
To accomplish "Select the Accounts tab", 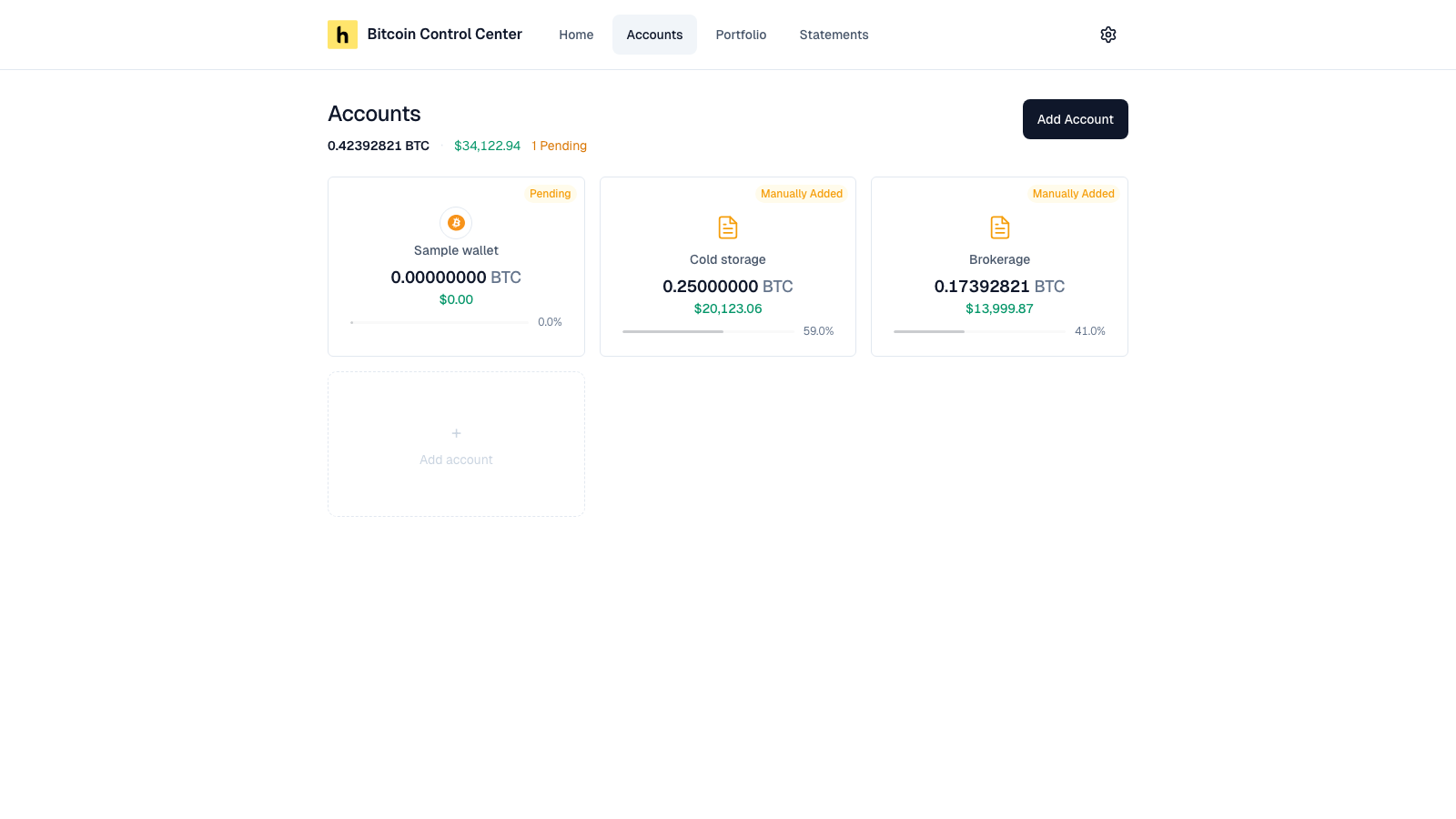I will pos(654,35).
